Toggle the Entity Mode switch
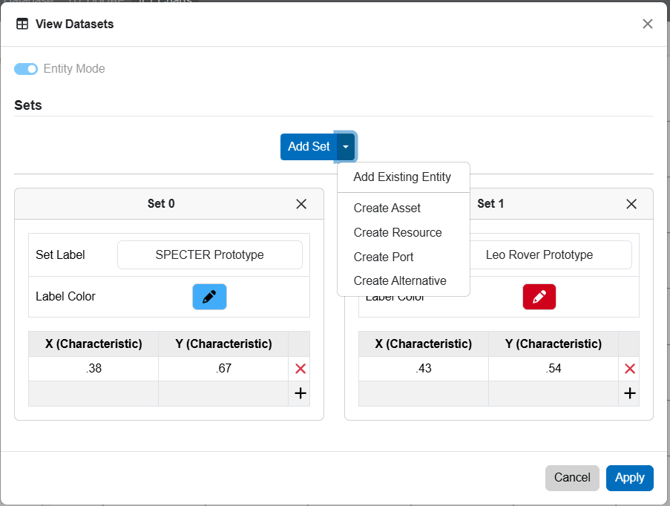 coord(26,69)
